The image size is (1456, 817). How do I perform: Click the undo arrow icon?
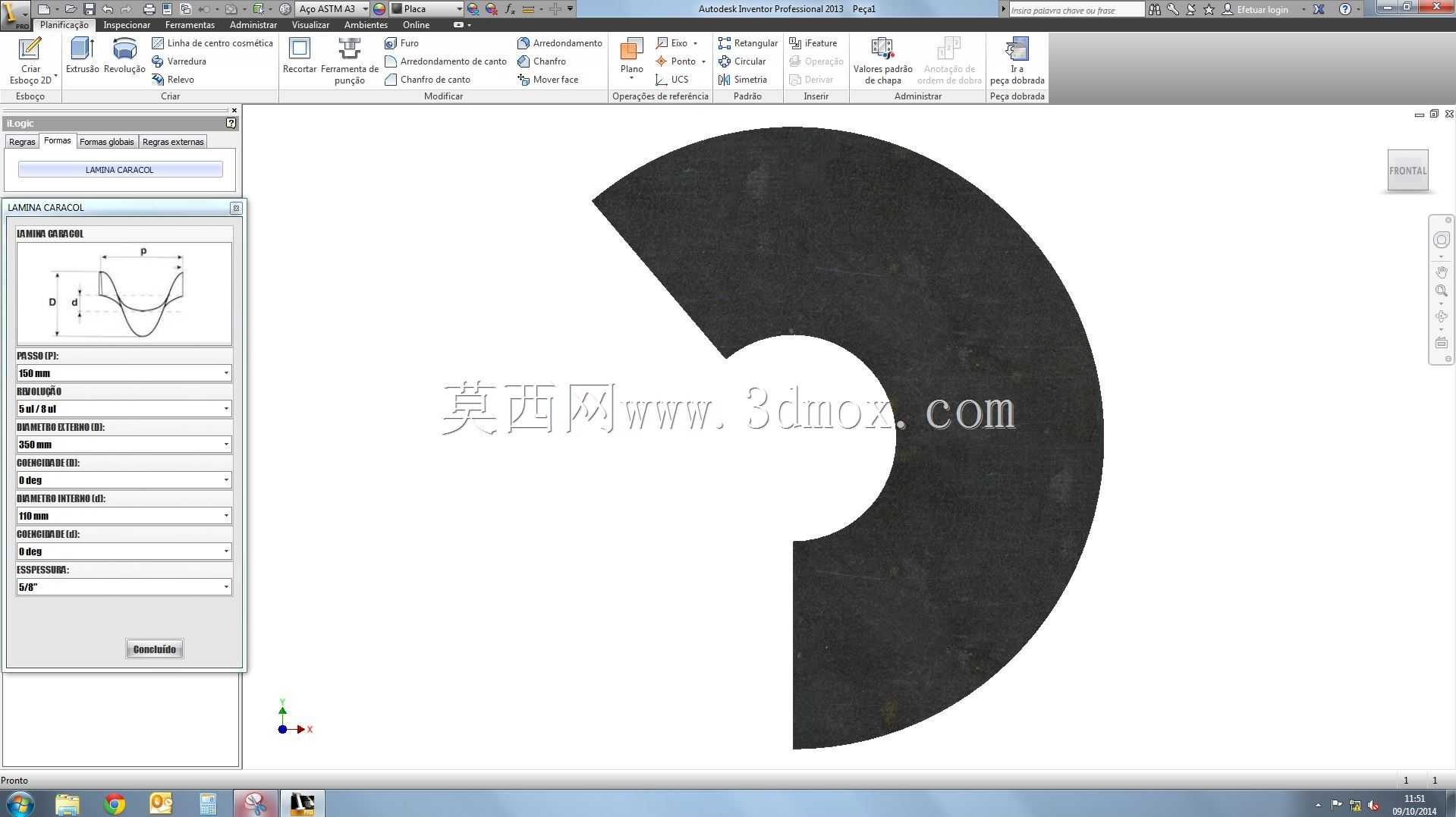point(108,9)
